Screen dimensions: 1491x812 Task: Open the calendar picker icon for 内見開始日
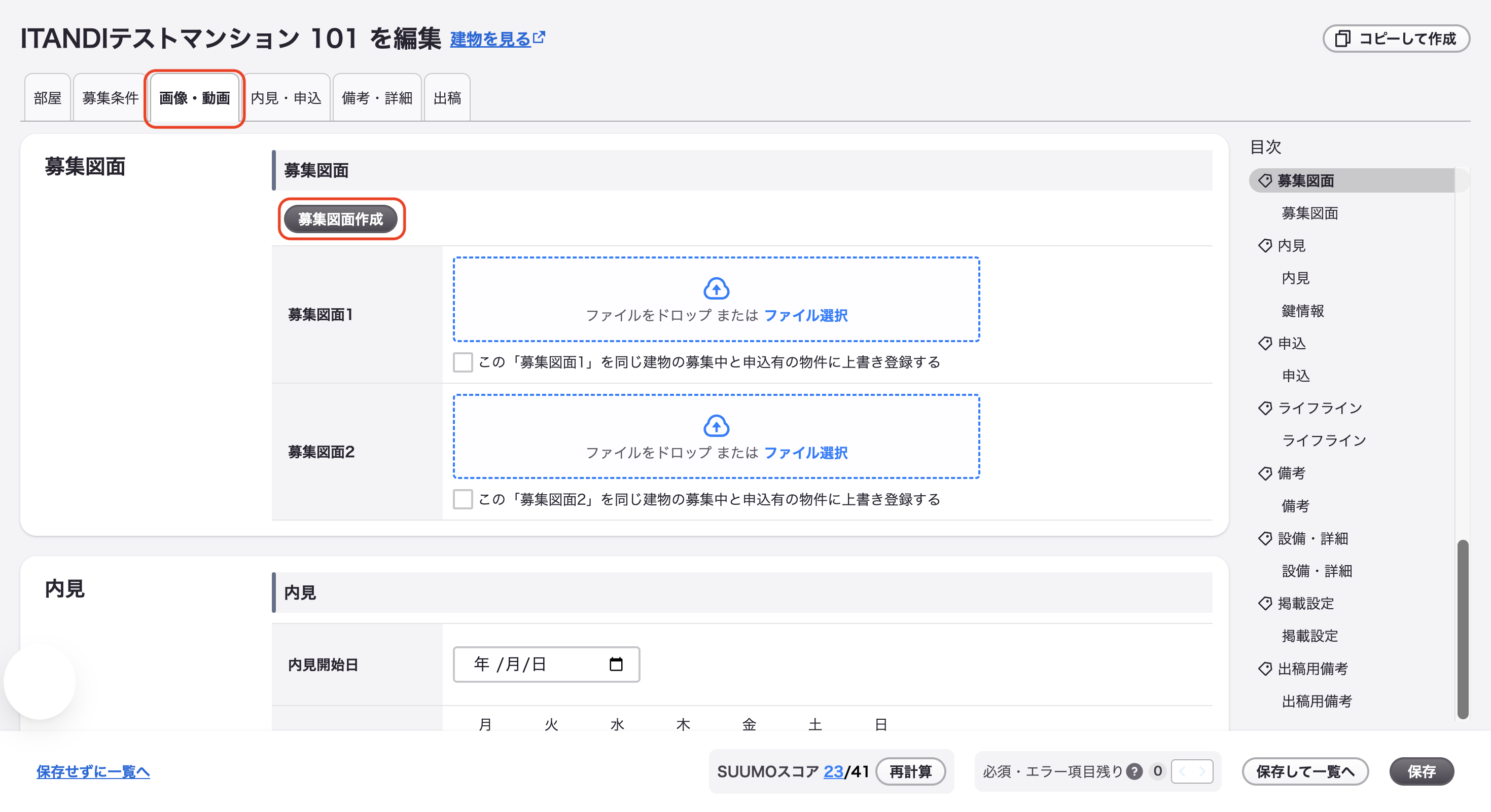click(616, 664)
